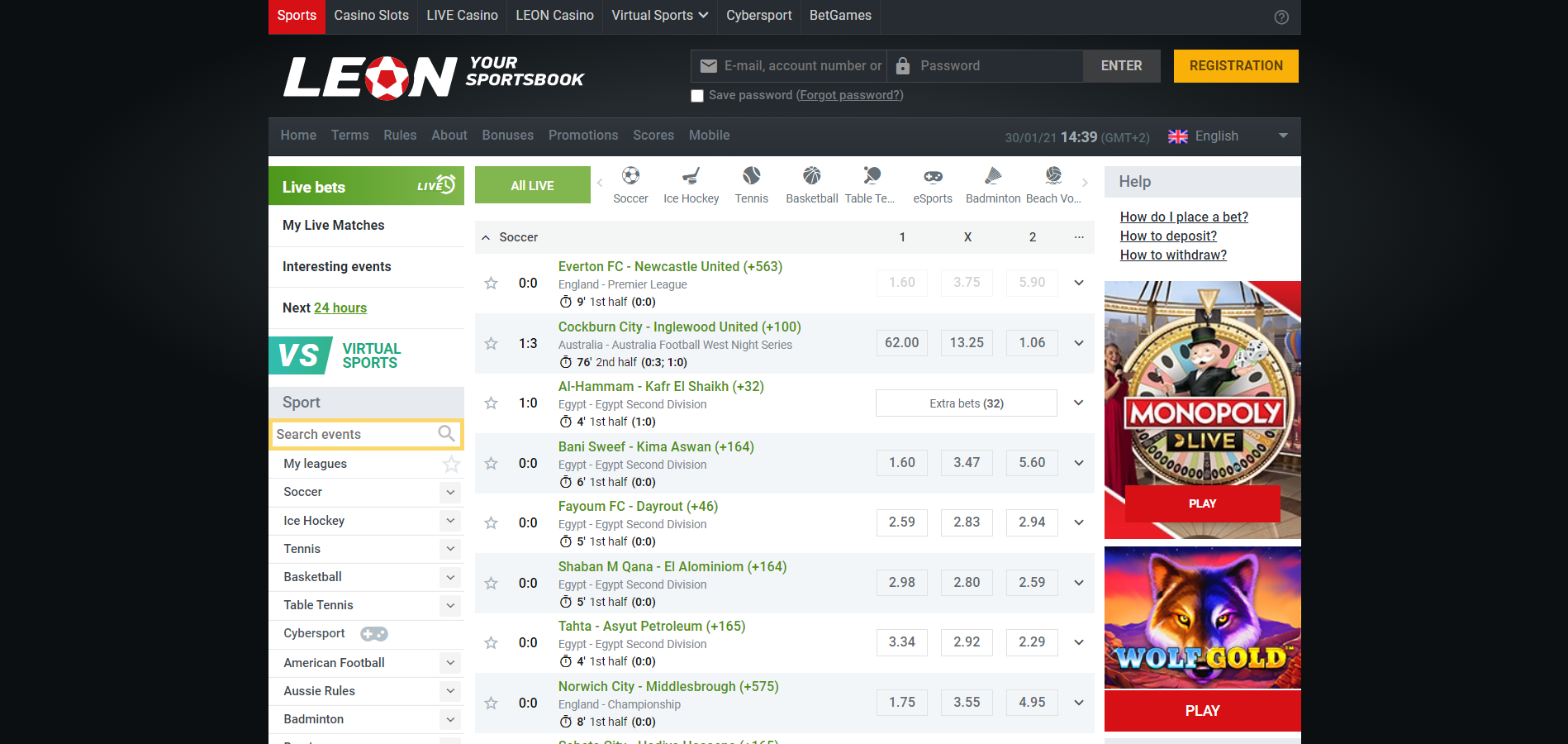1568x744 pixels.
Task: Favorite the Bani Sweef - Kima Aswan match
Action: (x=491, y=463)
